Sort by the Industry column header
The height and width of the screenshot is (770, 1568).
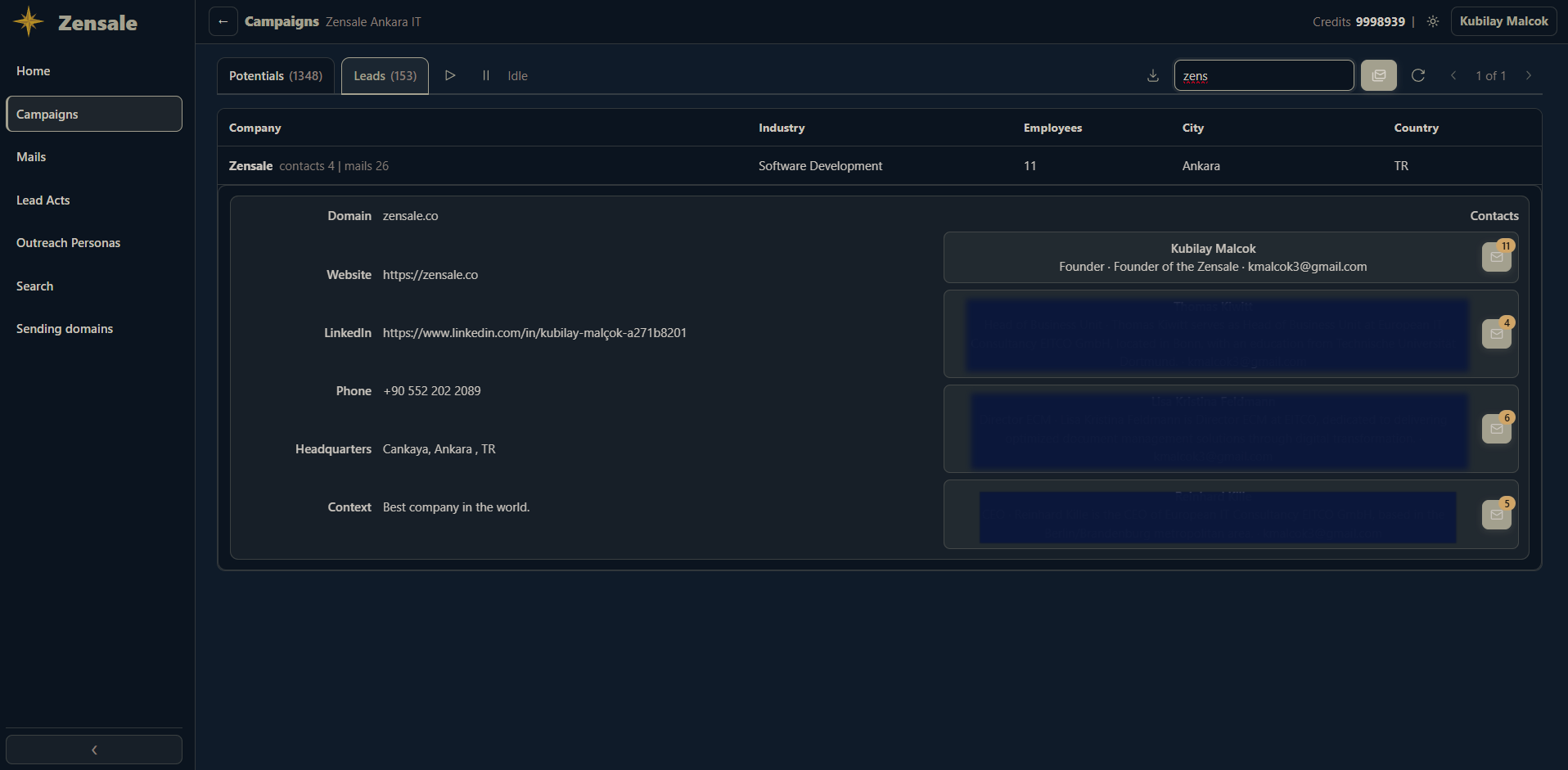pos(782,128)
